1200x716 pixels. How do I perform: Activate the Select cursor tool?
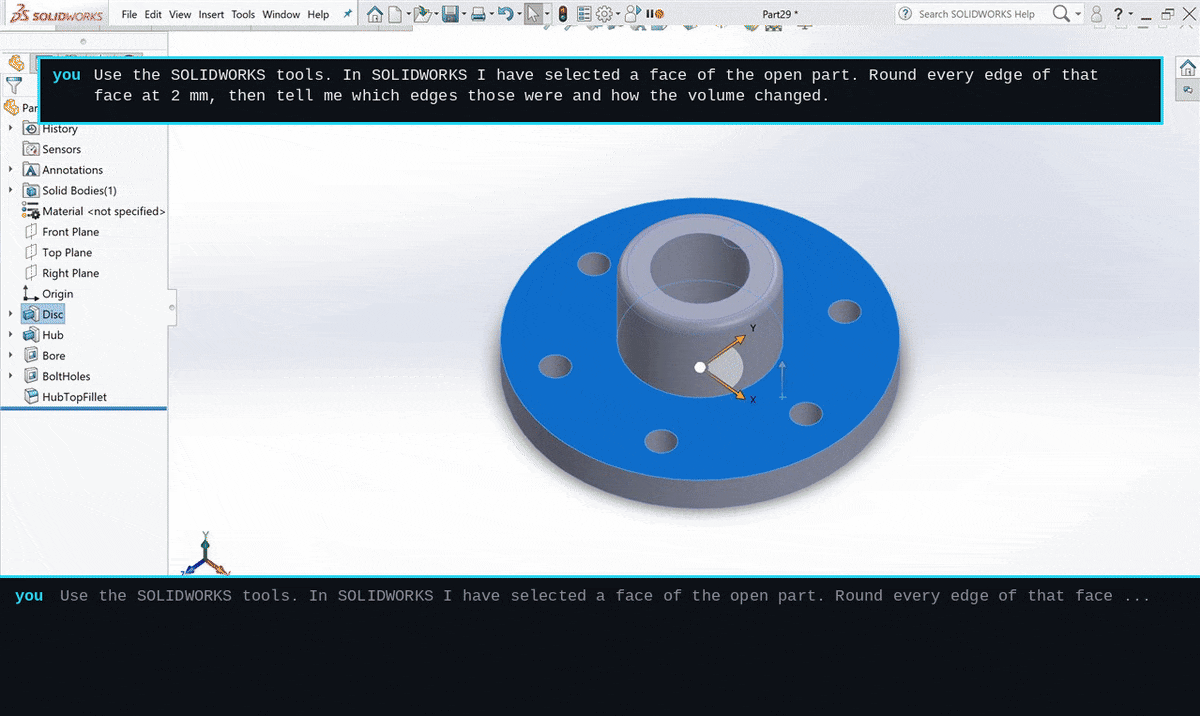[x=534, y=14]
